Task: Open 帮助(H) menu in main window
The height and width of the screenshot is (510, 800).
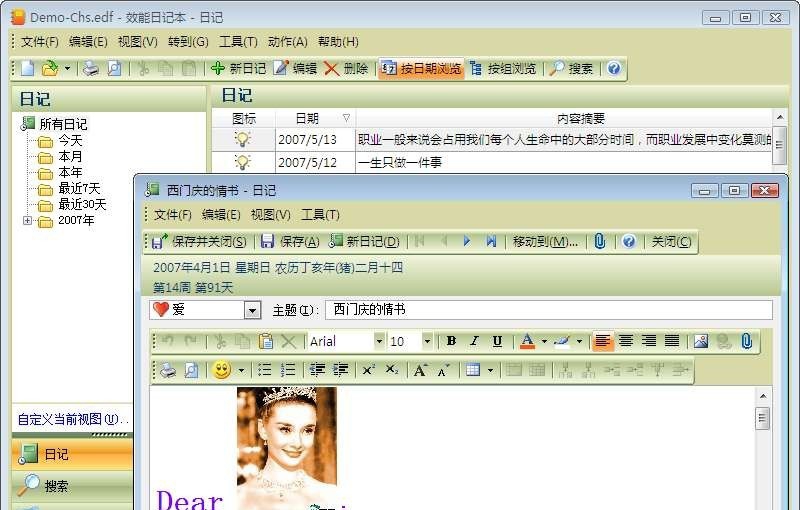Action: [338, 42]
